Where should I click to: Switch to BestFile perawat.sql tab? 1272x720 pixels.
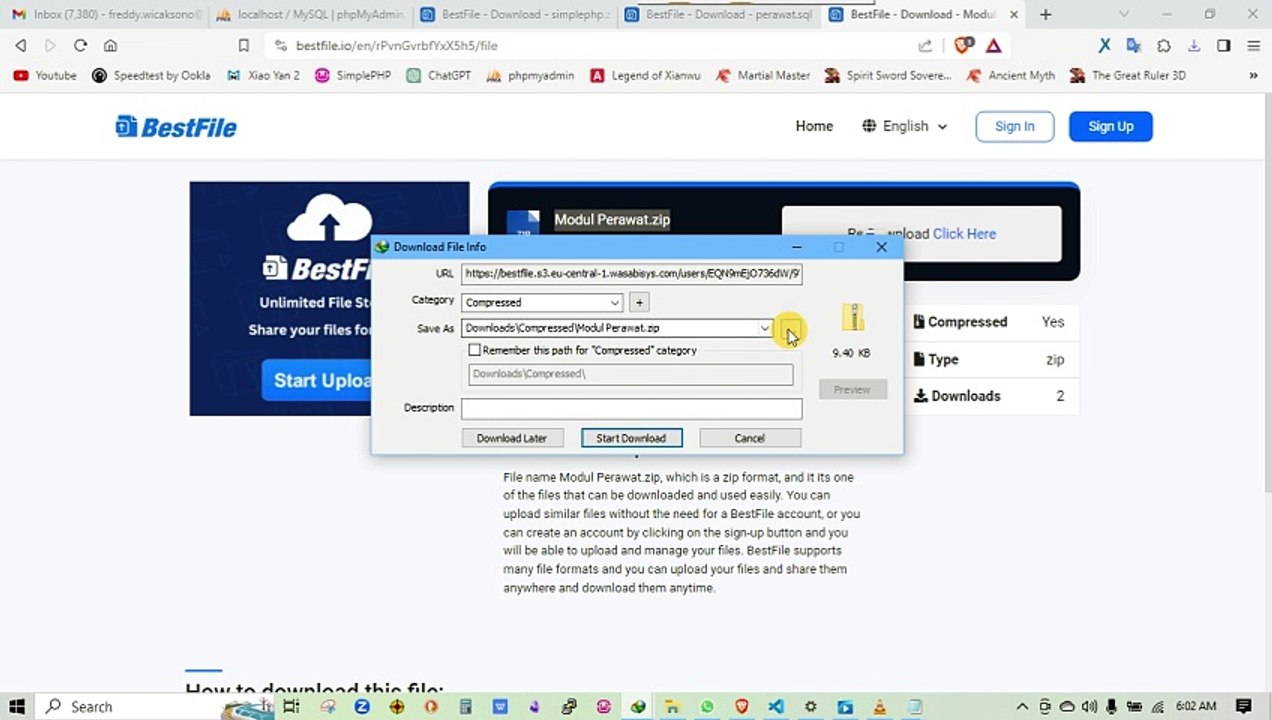tap(718, 14)
